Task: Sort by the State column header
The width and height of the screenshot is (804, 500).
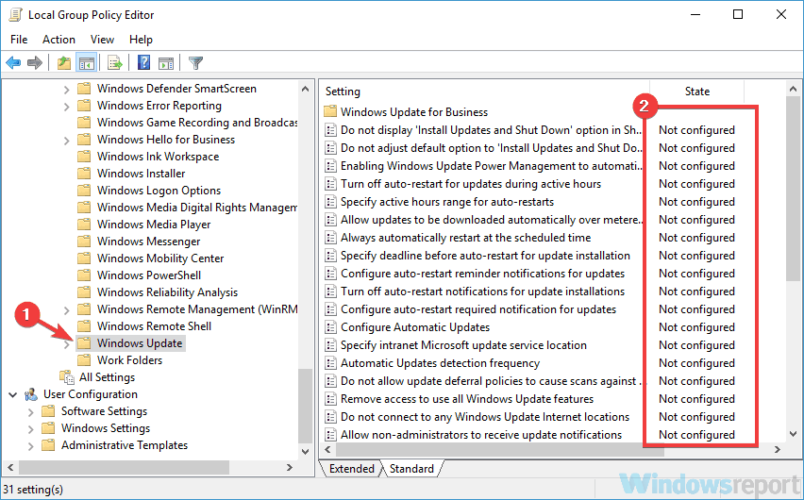Action: (696, 91)
